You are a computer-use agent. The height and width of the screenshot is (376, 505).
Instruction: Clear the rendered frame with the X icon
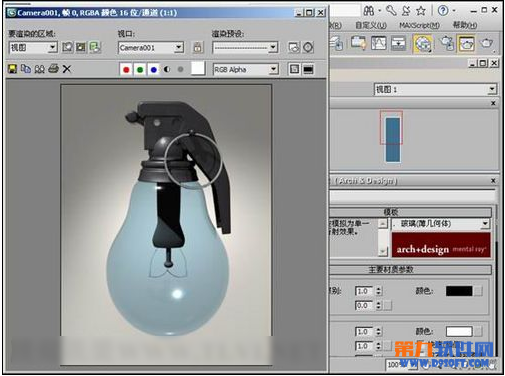tap(67, 69)
